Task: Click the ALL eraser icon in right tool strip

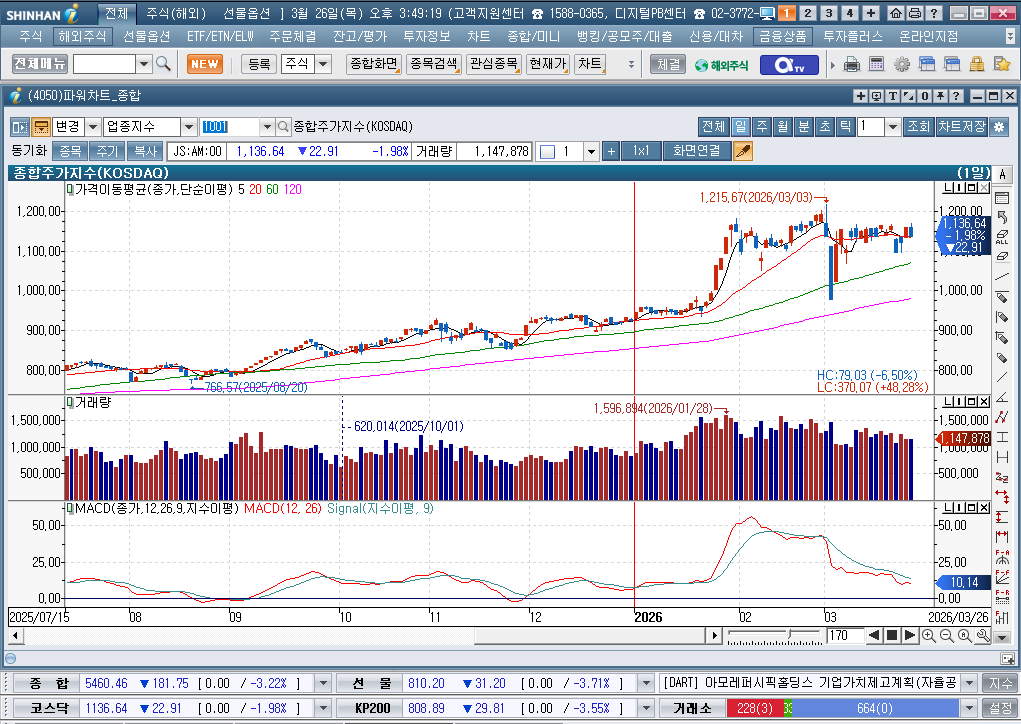Action: (x=1002, y=237)
